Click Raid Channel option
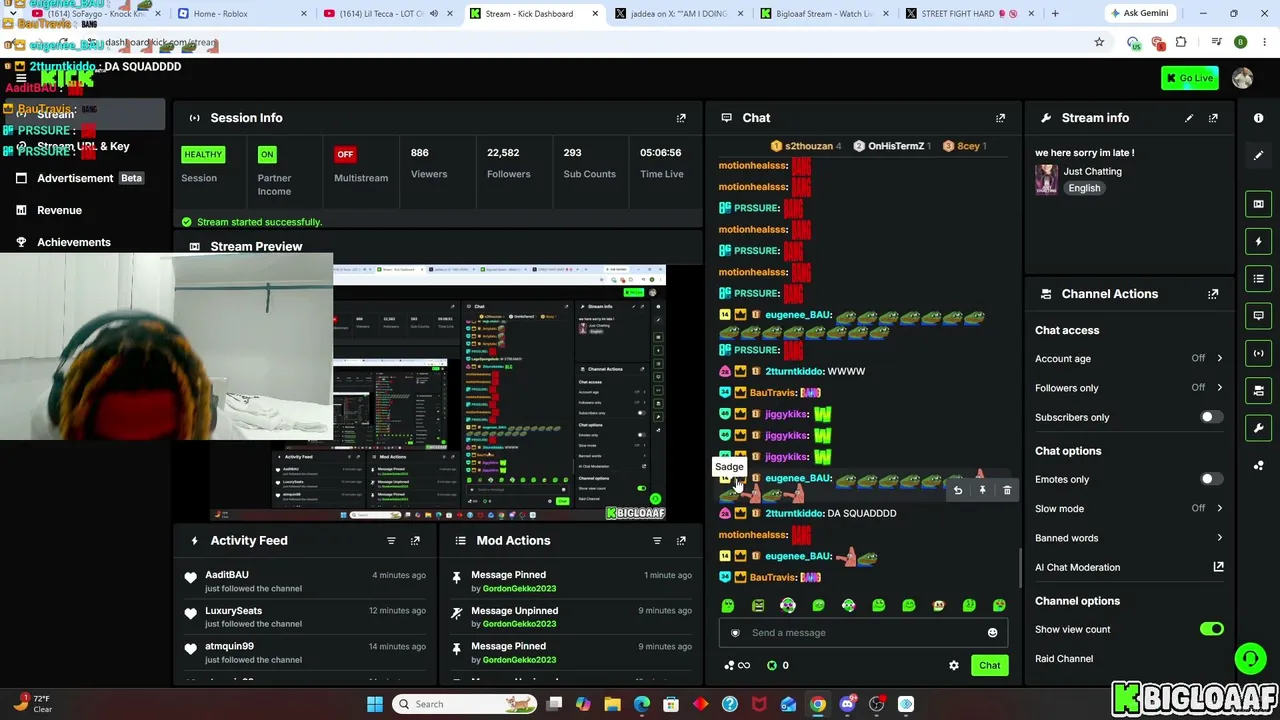 click(1064, 659)
